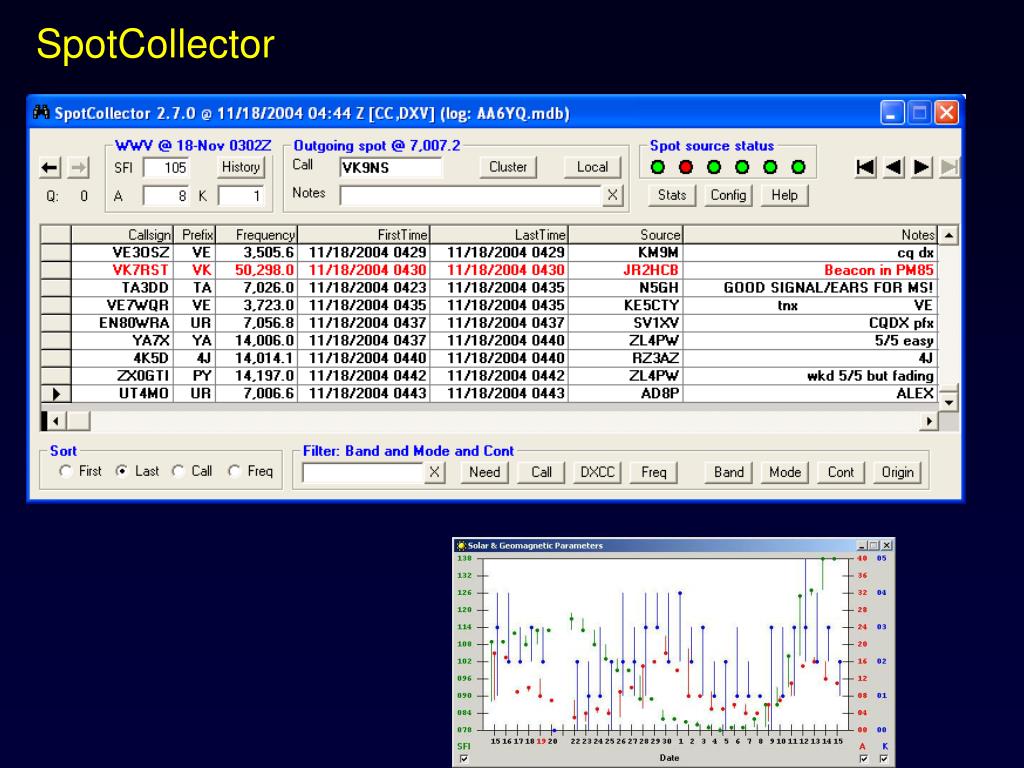
Task: Click the Prefix column header
Action: 195,235
